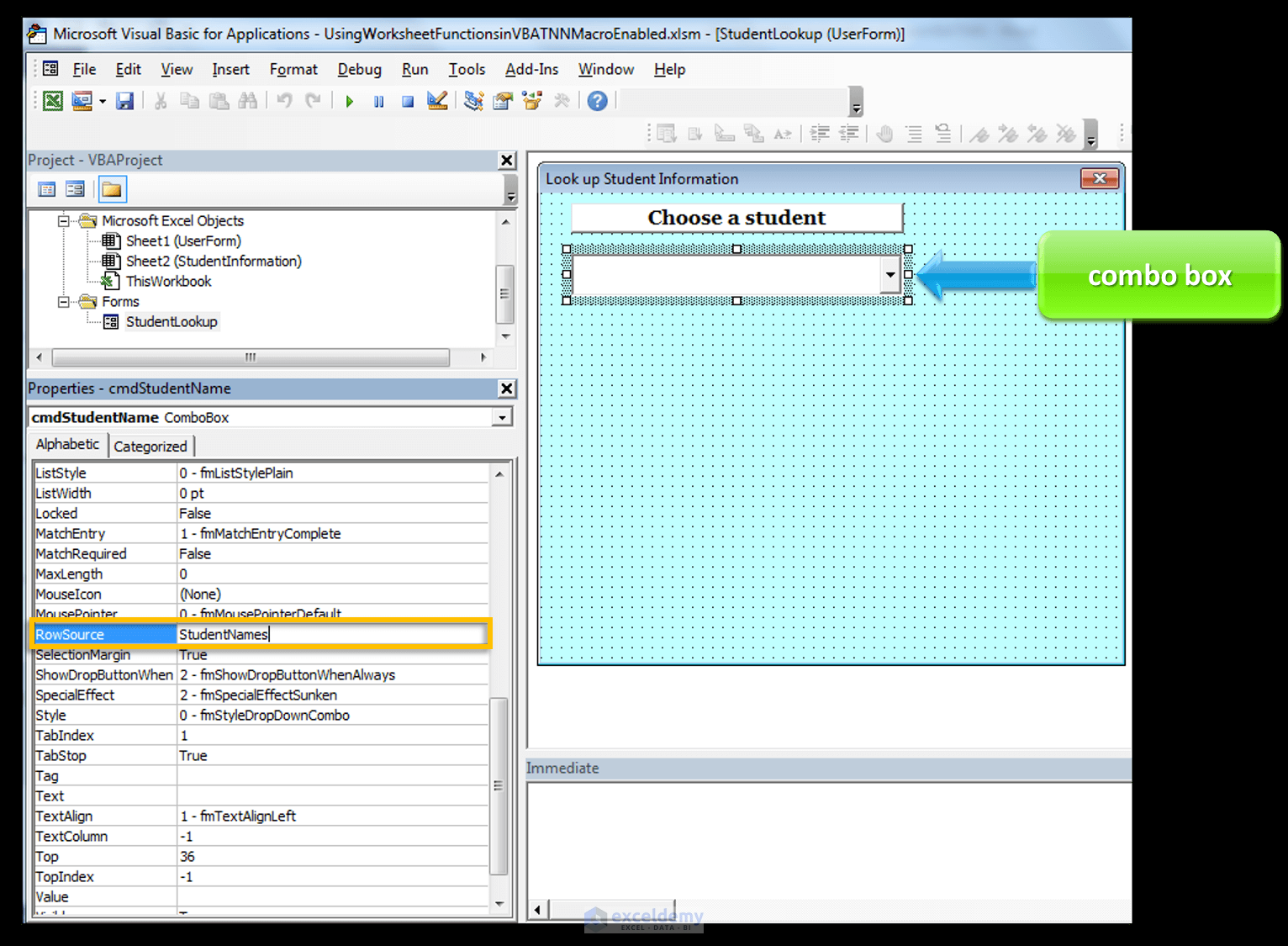This screenshot has height=946, width=1288.
Task: Toggle Design Mode icon in toolbar
Action: click(x=437, y=102)
